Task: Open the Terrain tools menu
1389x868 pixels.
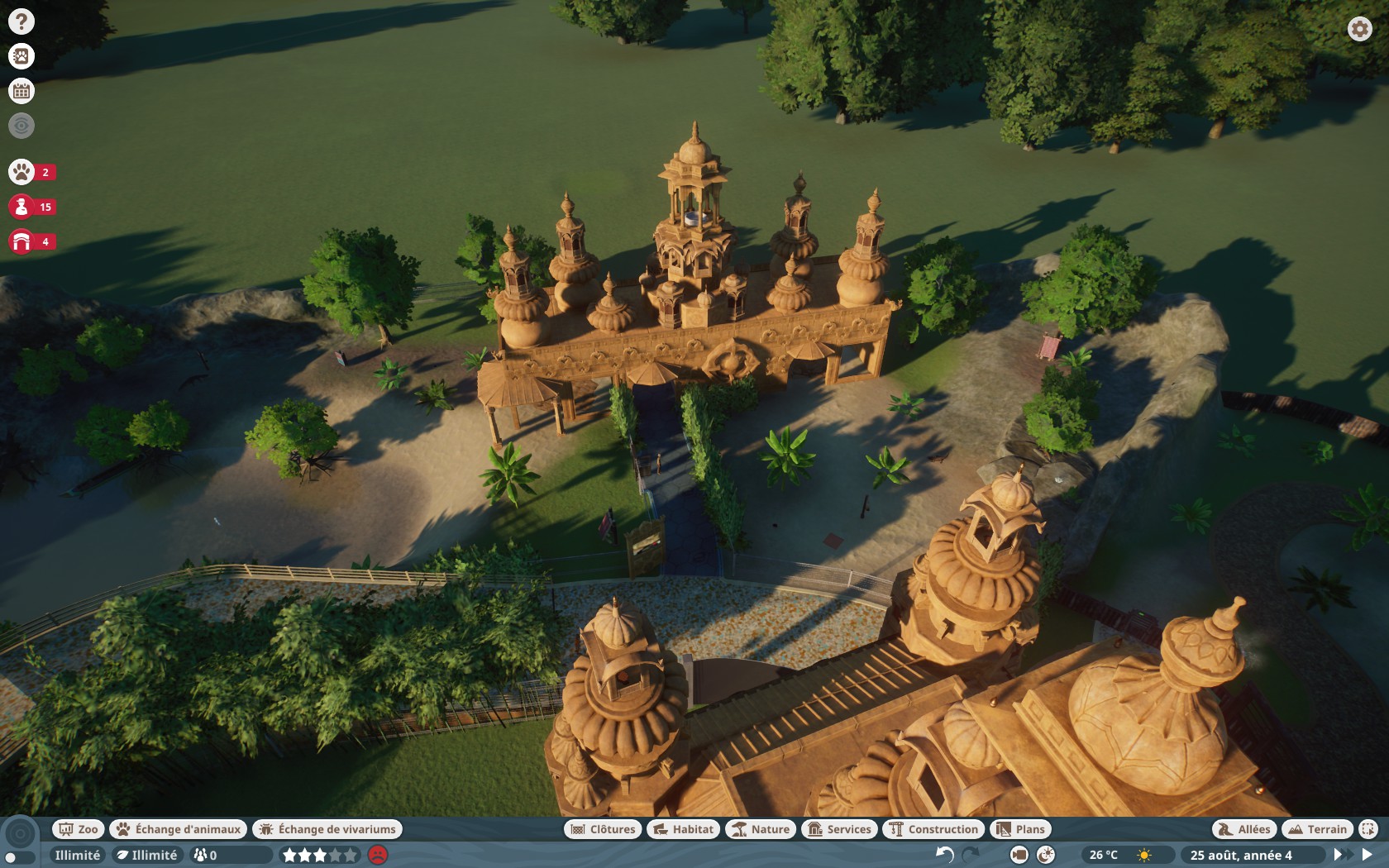Action: coord(1319,829)
